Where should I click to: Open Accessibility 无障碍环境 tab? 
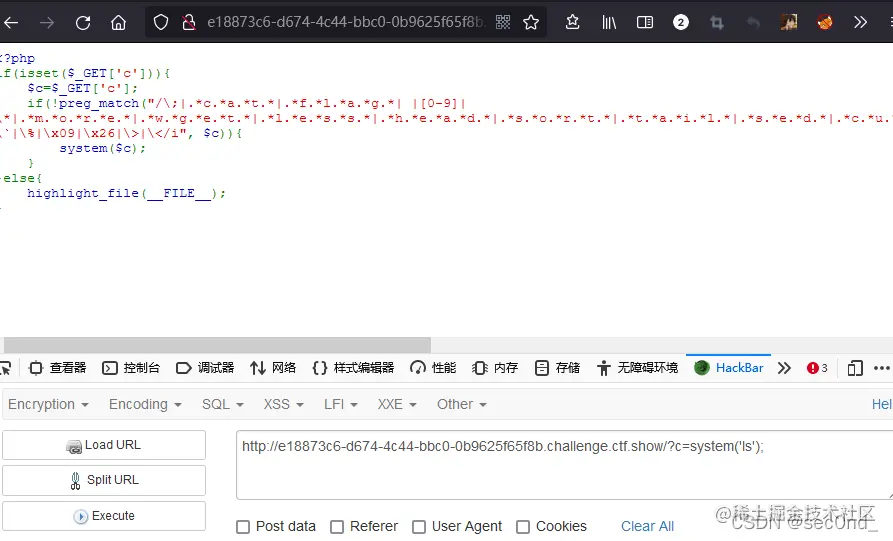click(x=637, y=368)
